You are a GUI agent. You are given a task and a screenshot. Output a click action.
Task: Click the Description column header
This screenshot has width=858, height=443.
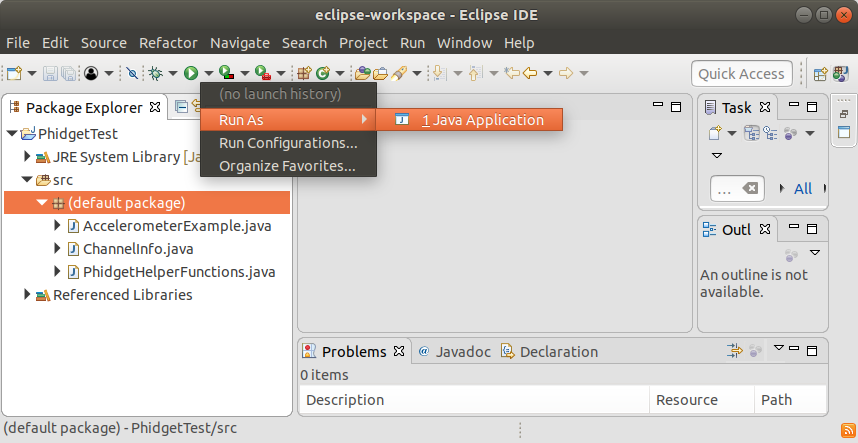[x=474, y=400]
